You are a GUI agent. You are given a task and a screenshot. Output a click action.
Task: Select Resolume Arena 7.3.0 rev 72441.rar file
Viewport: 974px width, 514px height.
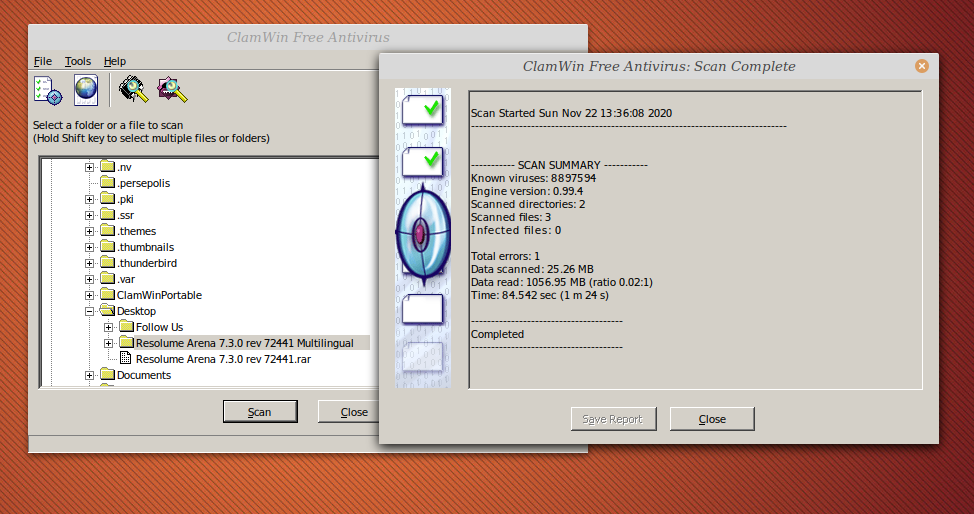point(224,359)
